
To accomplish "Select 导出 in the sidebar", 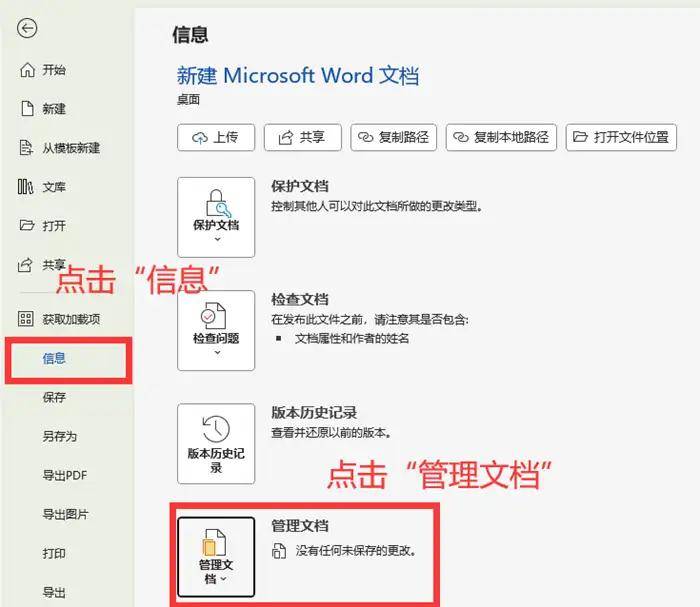I will tap(54, 592).
